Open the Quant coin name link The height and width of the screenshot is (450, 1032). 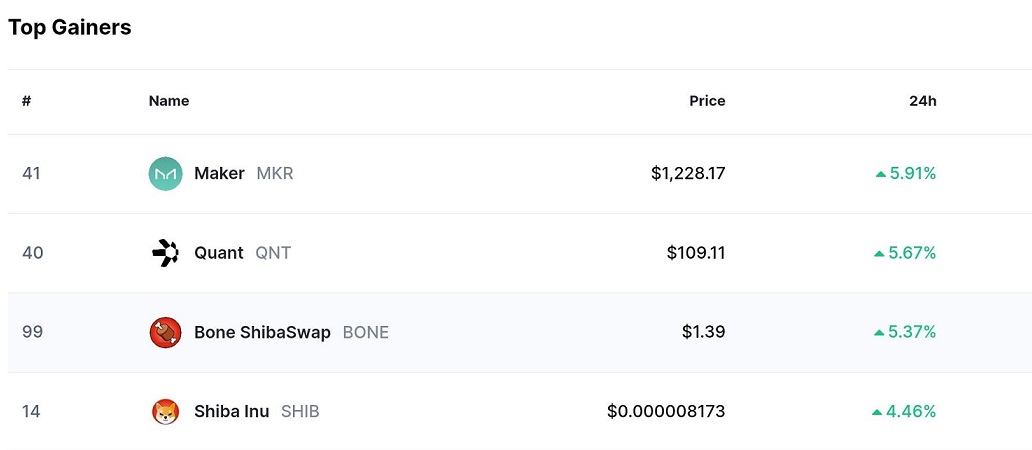219,253
